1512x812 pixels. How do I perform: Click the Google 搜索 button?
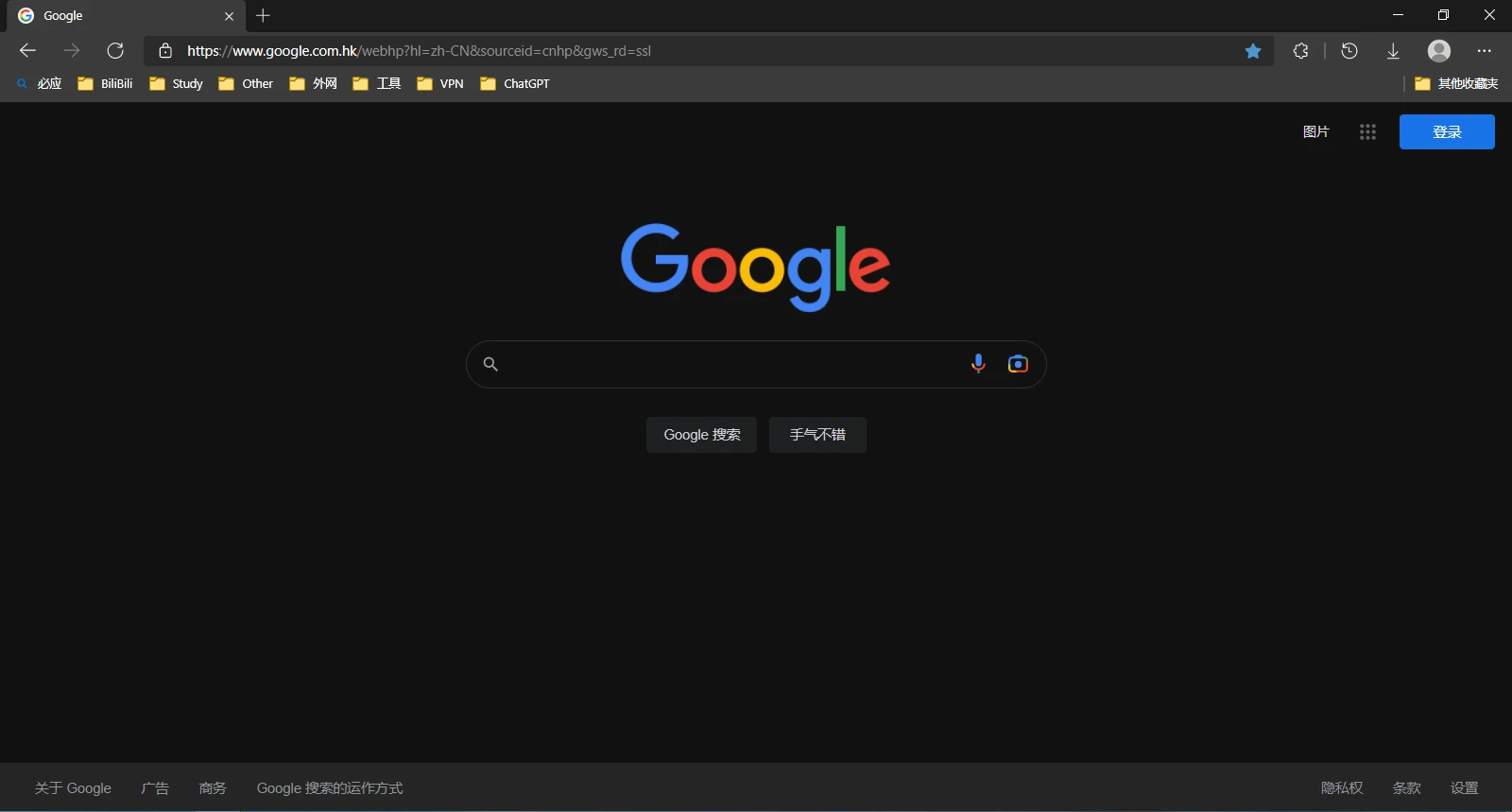[701, 435]
